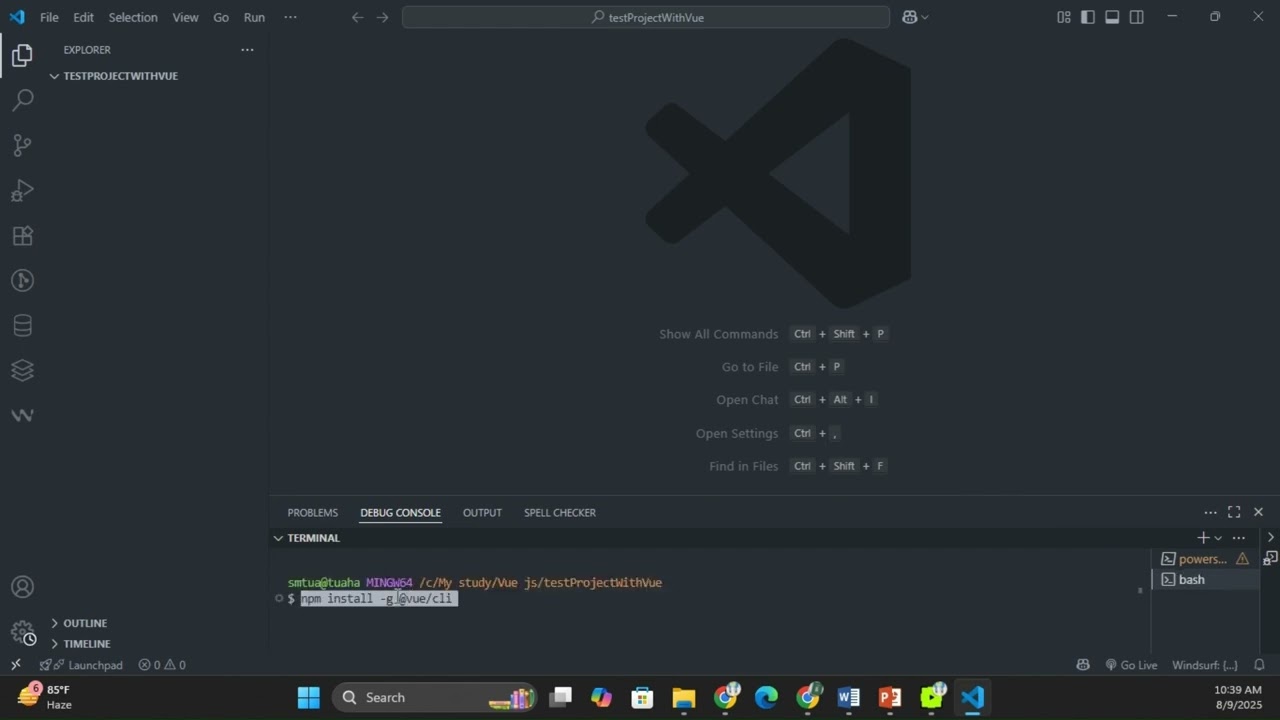
Task: Switch to the Problems tab
Action: point(313,513)
